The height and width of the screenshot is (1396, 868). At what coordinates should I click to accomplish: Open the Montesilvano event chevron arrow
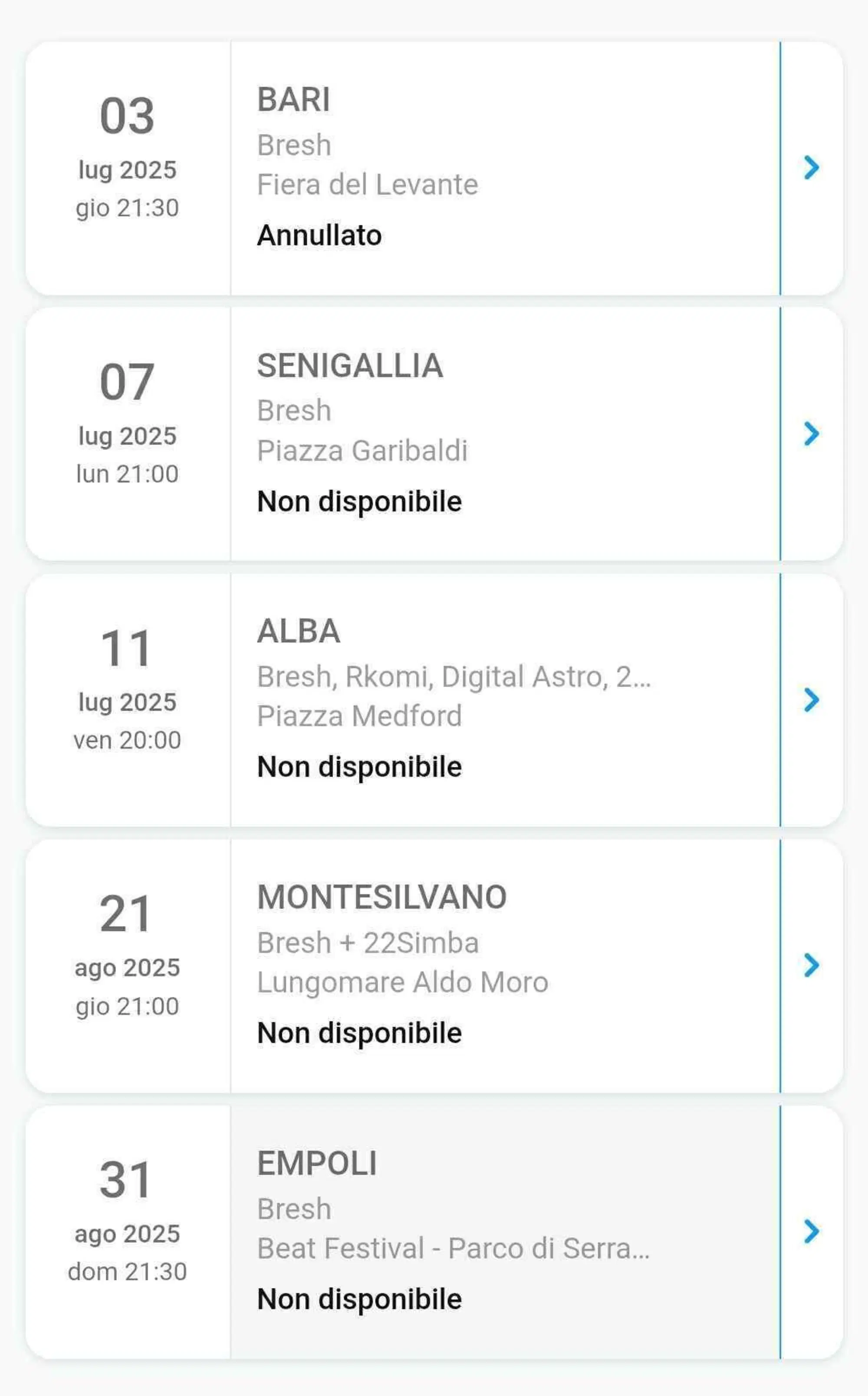(x=811, y=965)
